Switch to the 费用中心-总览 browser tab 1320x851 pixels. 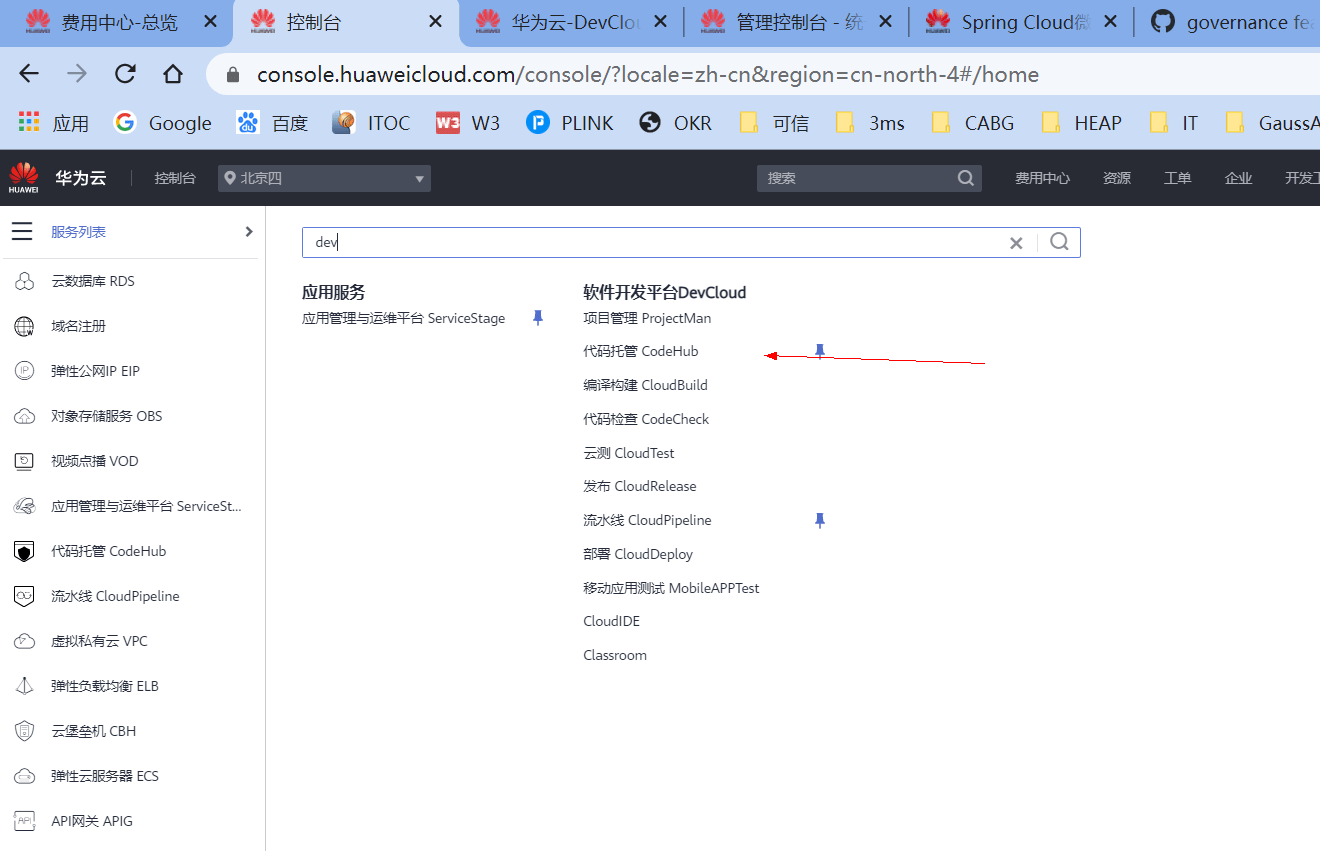(x=116, y=22)
